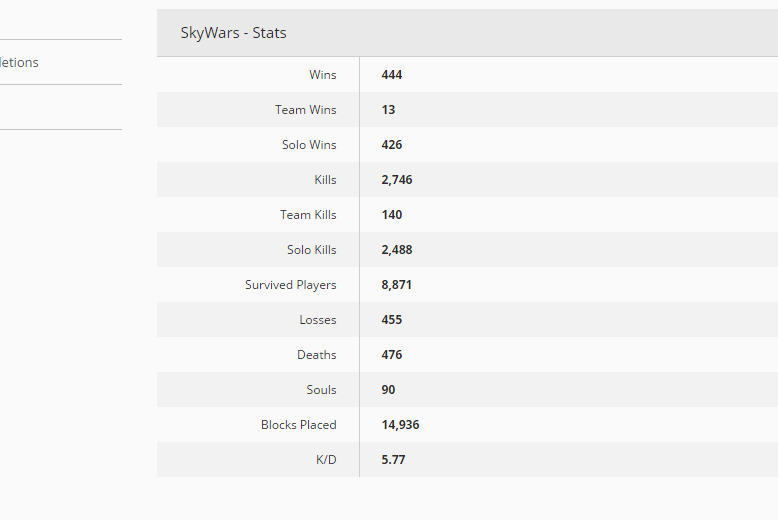Click the Survived Players label
The image size is (778, 520).
(x=290, y=285)
